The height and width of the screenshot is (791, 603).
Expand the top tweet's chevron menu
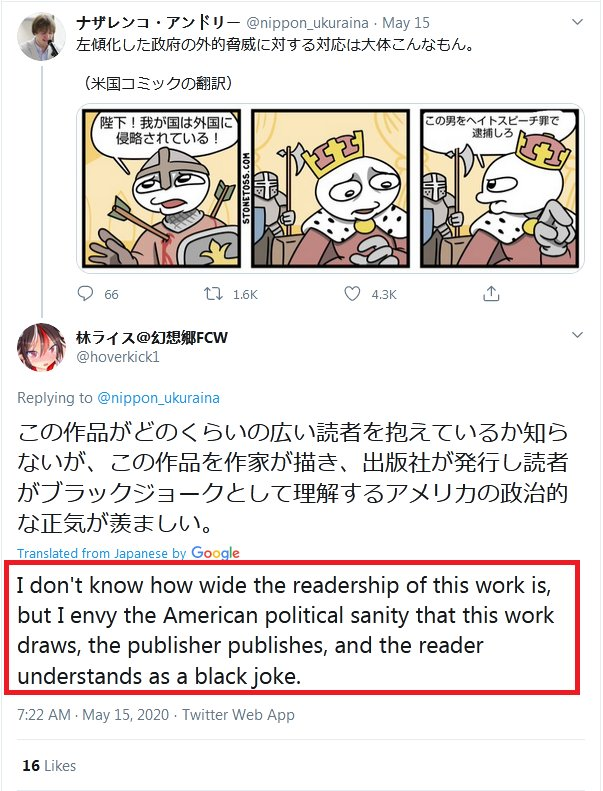coord(577,22)
